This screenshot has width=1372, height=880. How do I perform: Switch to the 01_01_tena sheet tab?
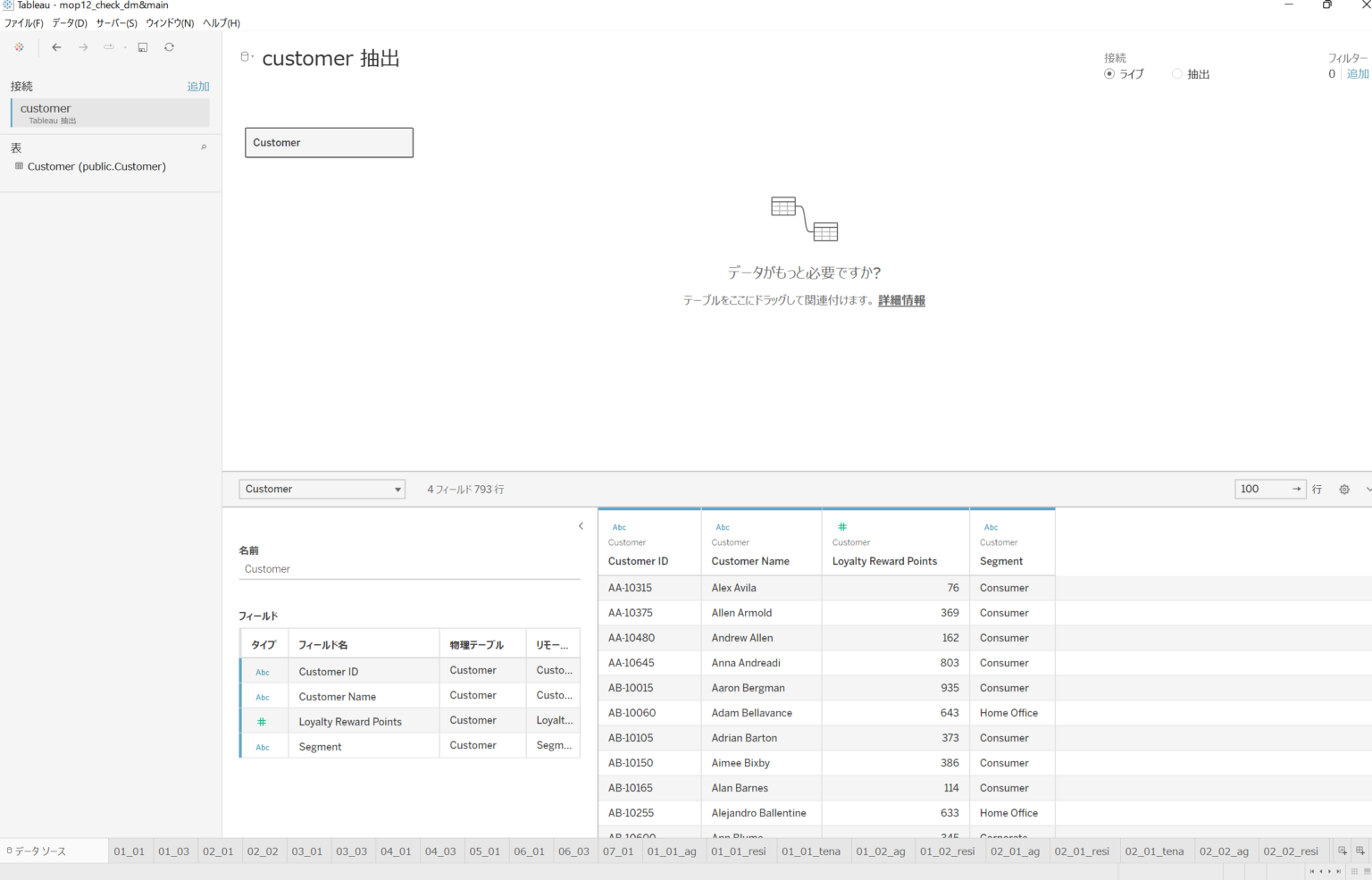coord(810,851)
